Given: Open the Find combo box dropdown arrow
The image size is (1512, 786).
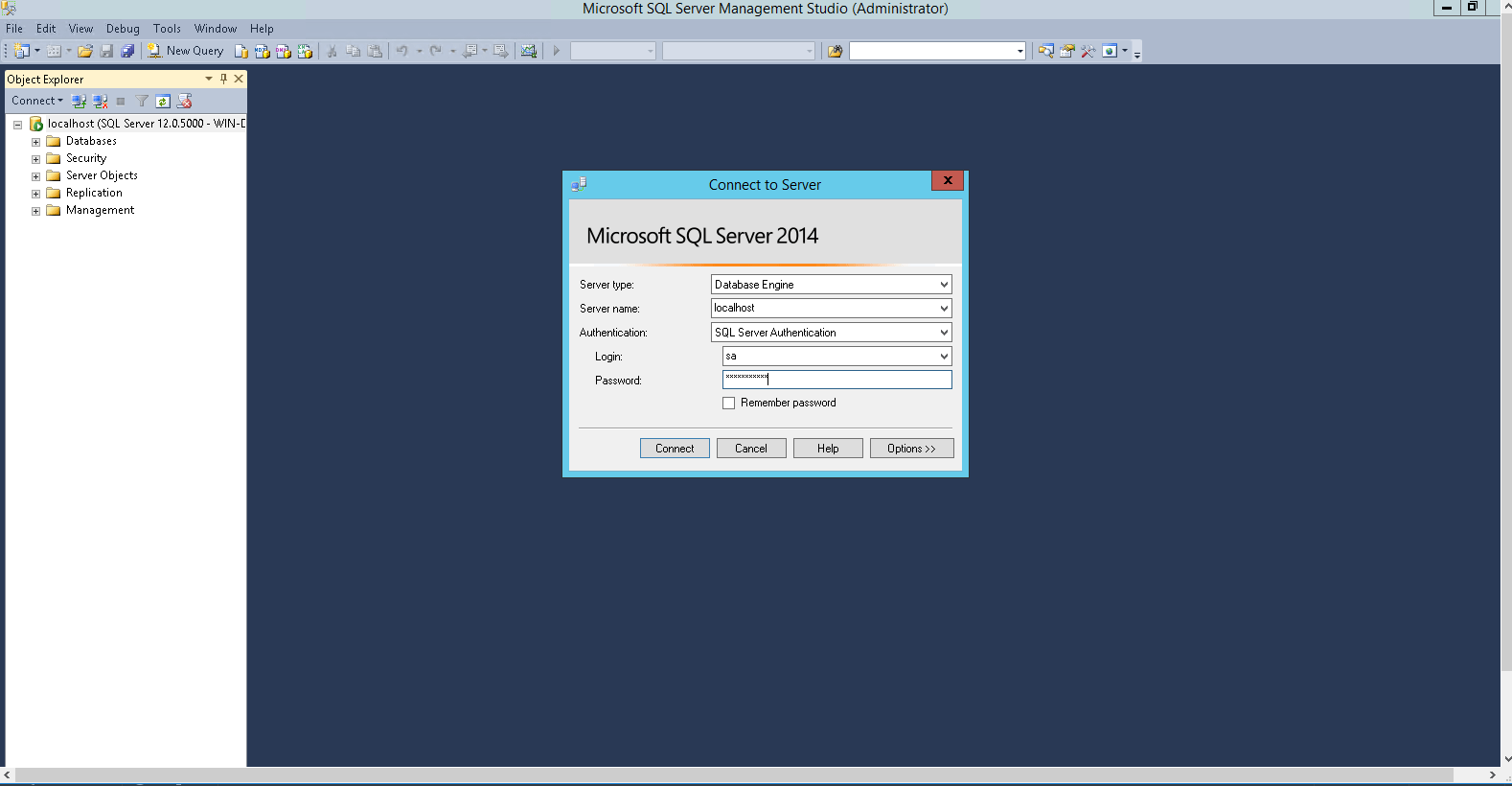Looking at the screenshot, I should (1019, 51).
